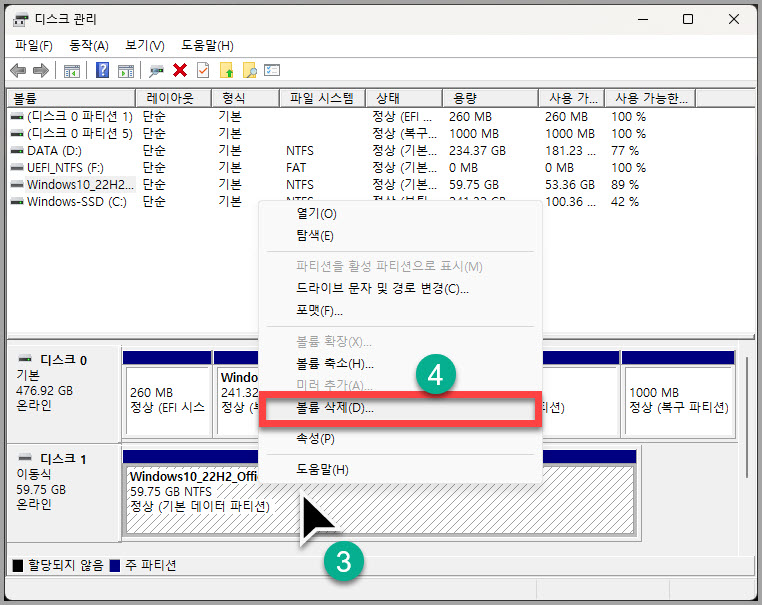This screenshot has width=762, height=605.
Task: Click the 1000 MB recovery partition block
Action: [x=678, y=393]
